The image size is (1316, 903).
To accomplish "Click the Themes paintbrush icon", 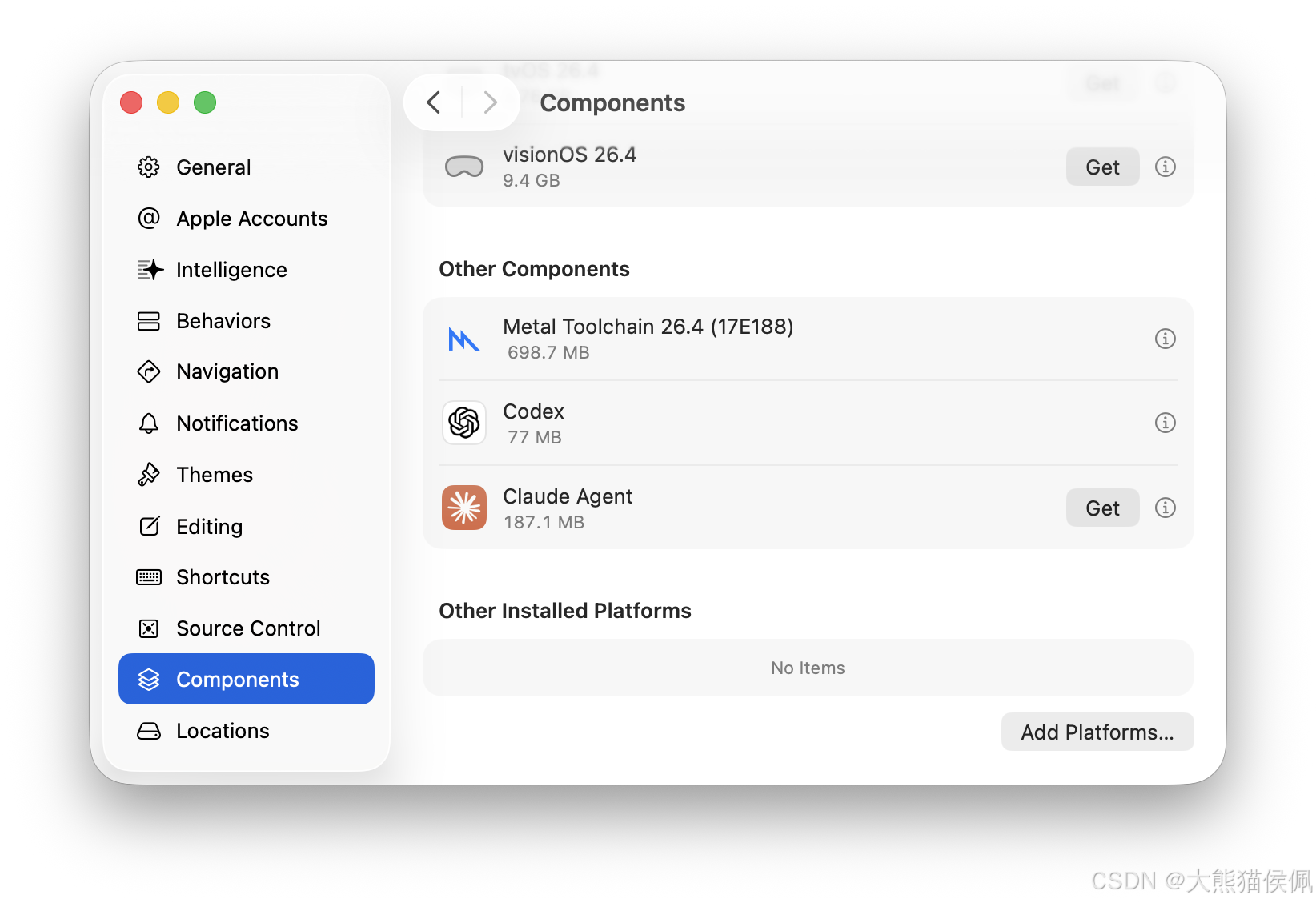I will [x=149, y=475].
